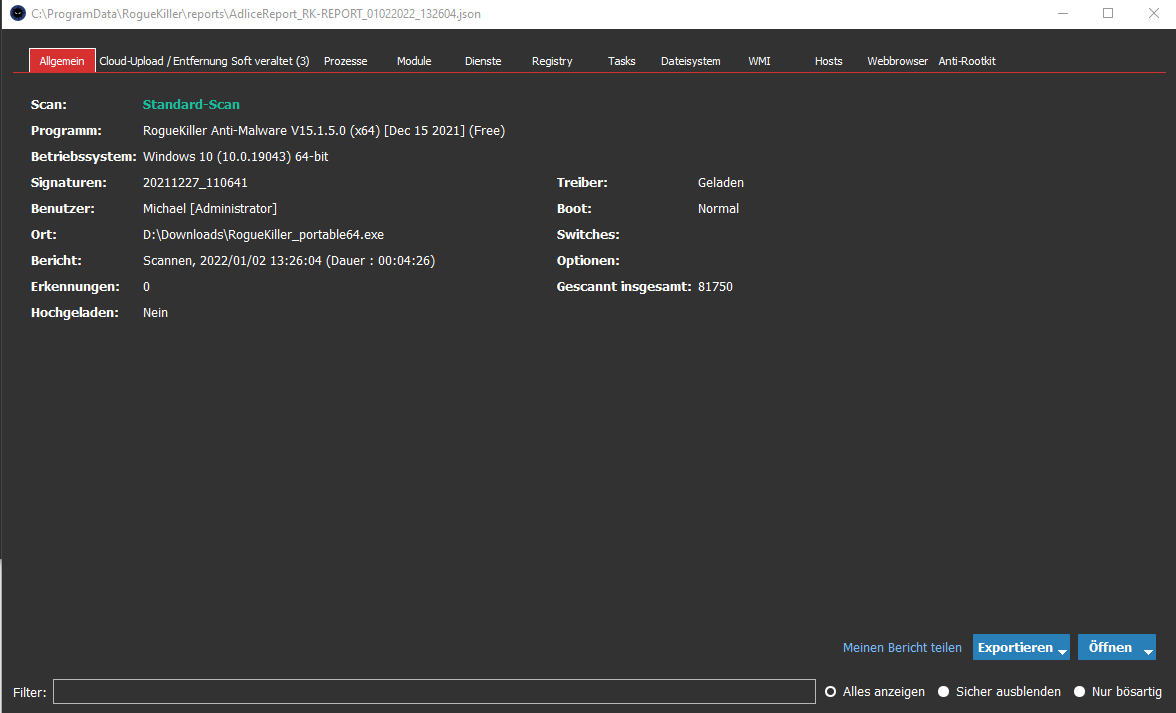Switch to the WMI tab
Screen dimensions: 1176x713
(759, 61)
